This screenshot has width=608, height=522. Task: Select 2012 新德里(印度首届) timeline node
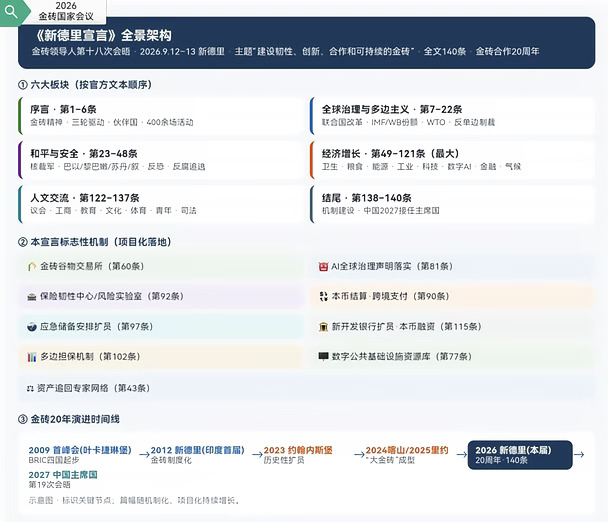click(198, 450)
